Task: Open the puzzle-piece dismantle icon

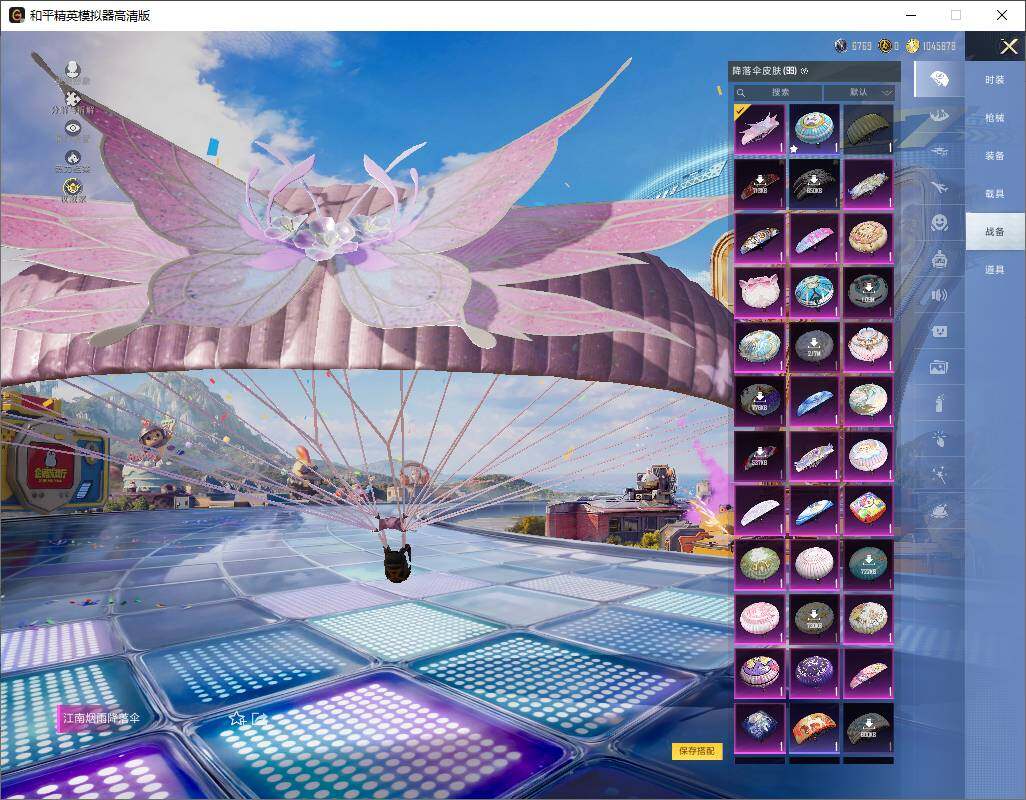Action: tap(73, 99)
